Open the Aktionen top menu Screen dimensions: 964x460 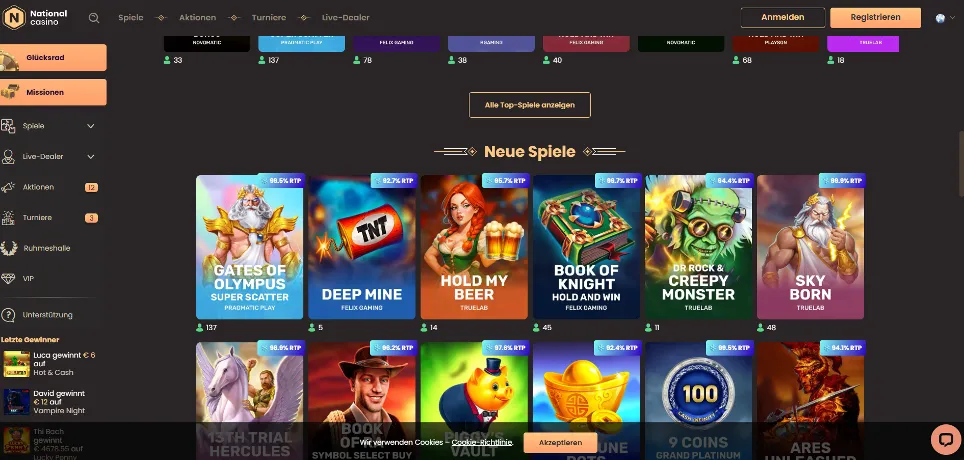tap(197, 18)
